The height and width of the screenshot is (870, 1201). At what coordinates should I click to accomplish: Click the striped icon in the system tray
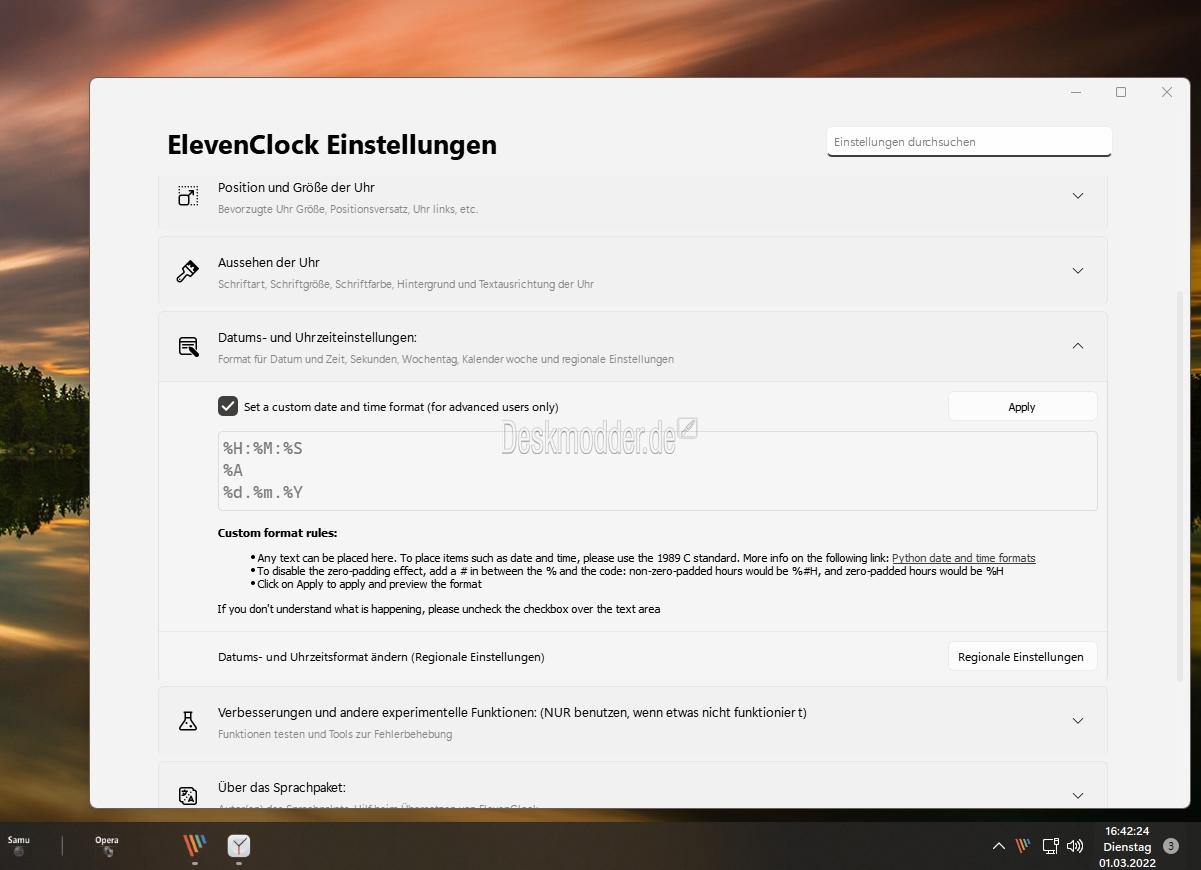[1023, 846]
